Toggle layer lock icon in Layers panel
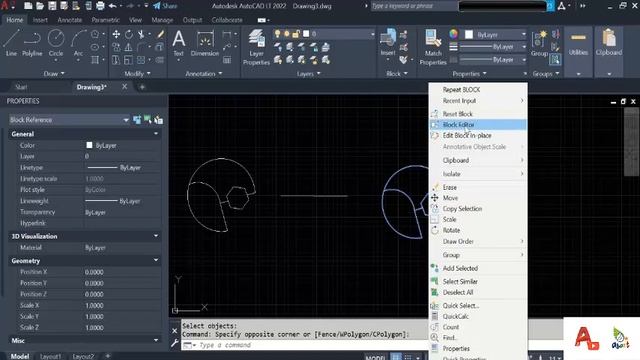Screen dimensions: 640x360 (296, 34)
